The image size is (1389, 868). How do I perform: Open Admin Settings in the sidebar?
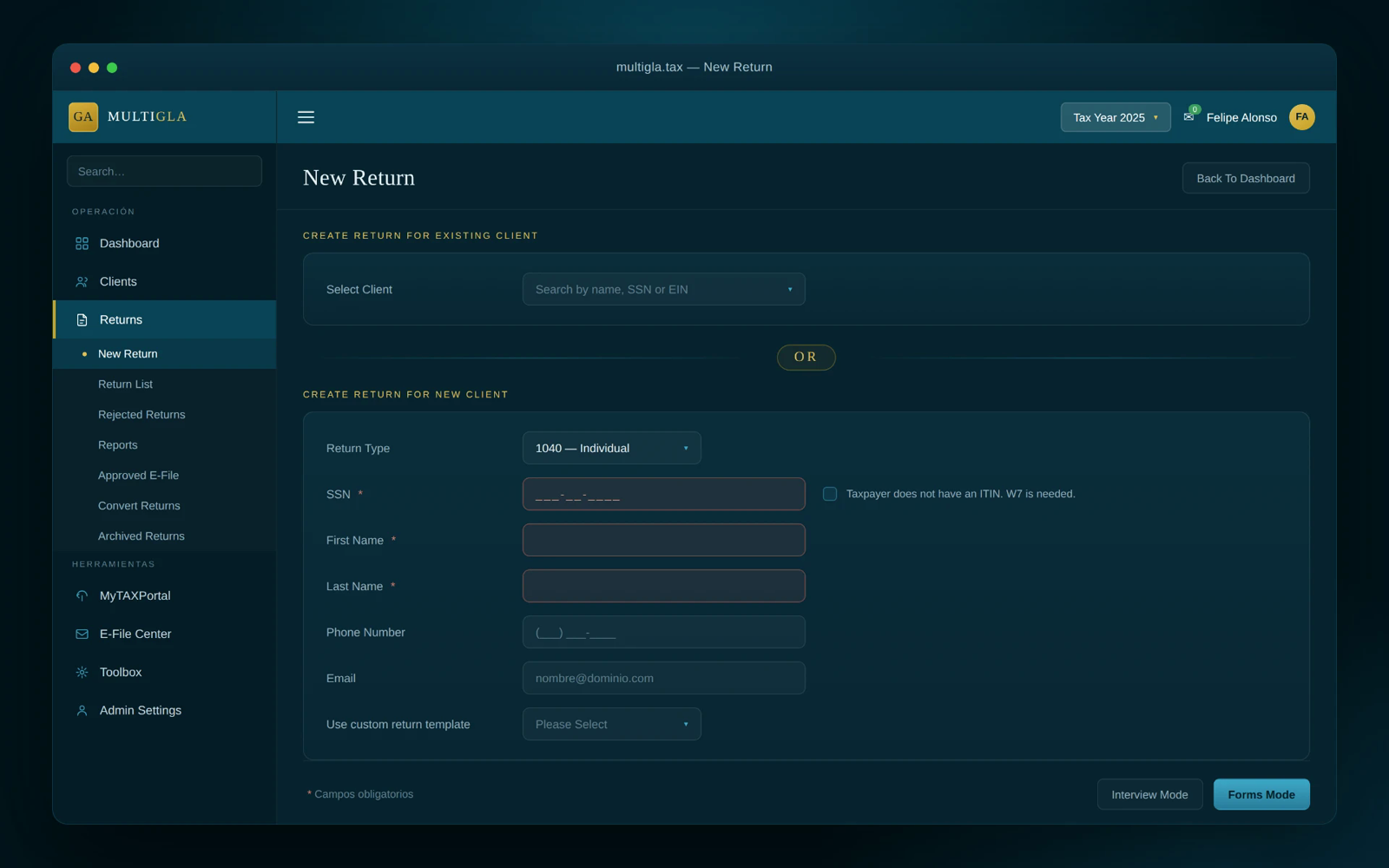click(165, 711)
